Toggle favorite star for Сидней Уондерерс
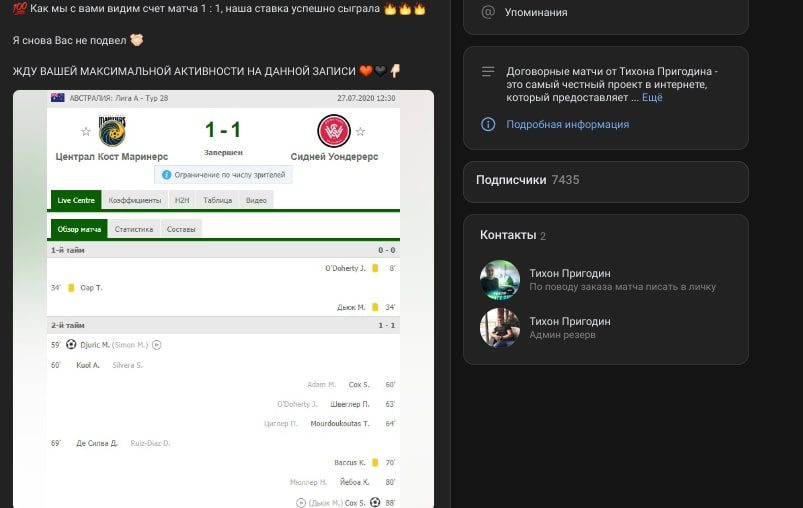This screenshot has width=803, height=508. (x=360, y=132)
